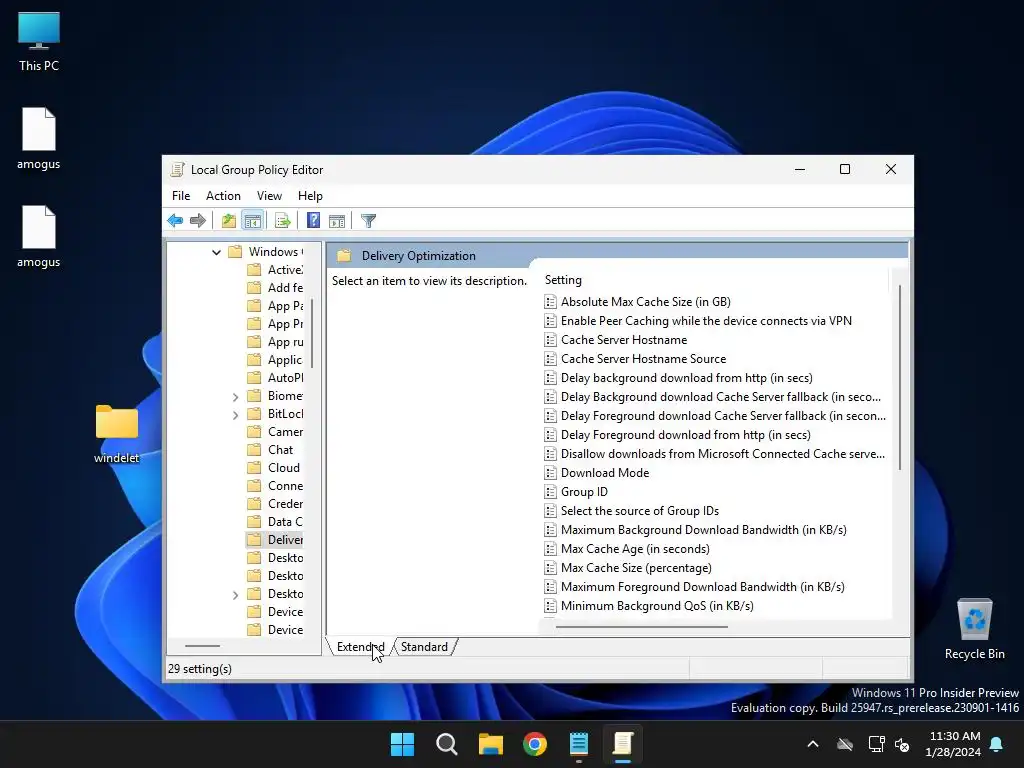Open the Help menu
The image size is (1024, 768).
point(310,196)
